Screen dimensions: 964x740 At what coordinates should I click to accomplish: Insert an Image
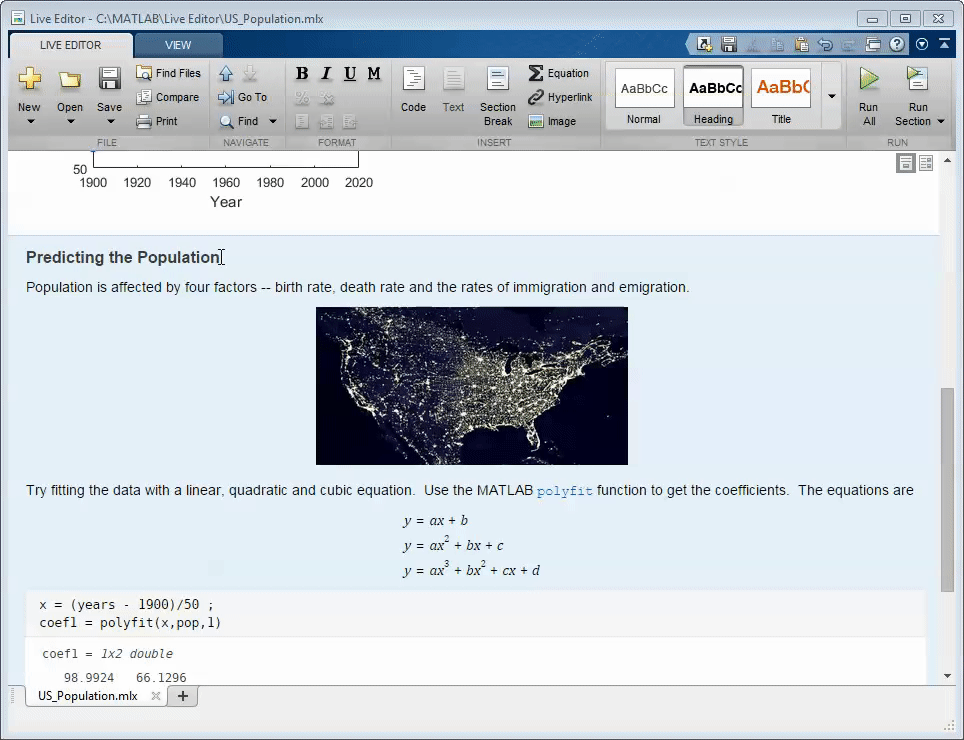(552, 121)
